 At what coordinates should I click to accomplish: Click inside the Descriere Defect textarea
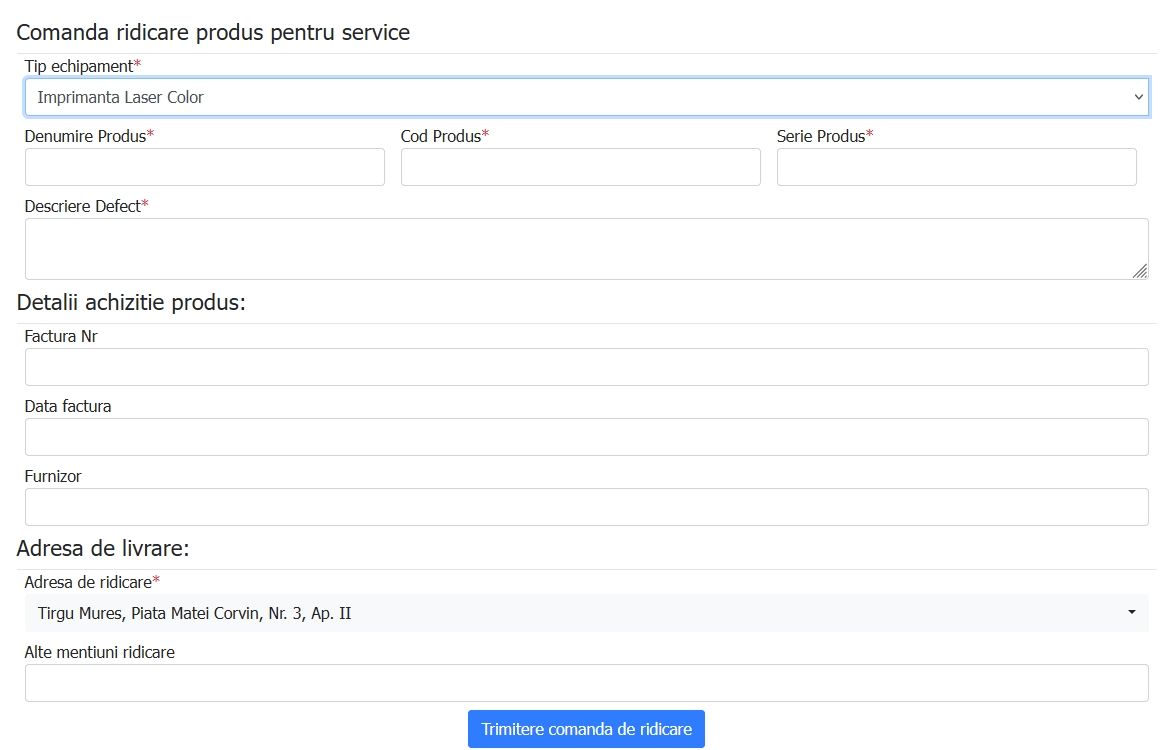586,248
